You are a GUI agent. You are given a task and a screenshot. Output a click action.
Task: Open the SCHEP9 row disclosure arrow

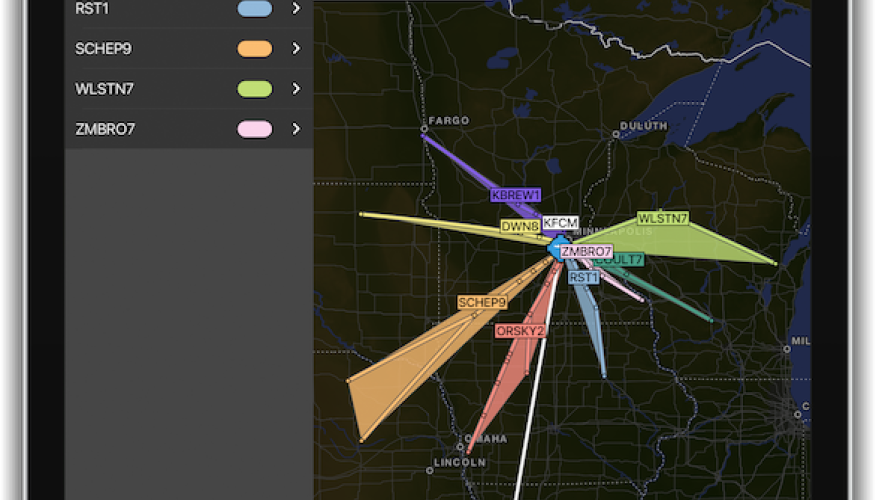296,48
